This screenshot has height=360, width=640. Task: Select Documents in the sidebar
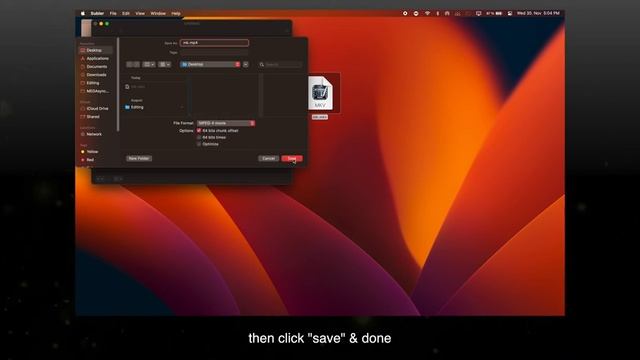96,67
